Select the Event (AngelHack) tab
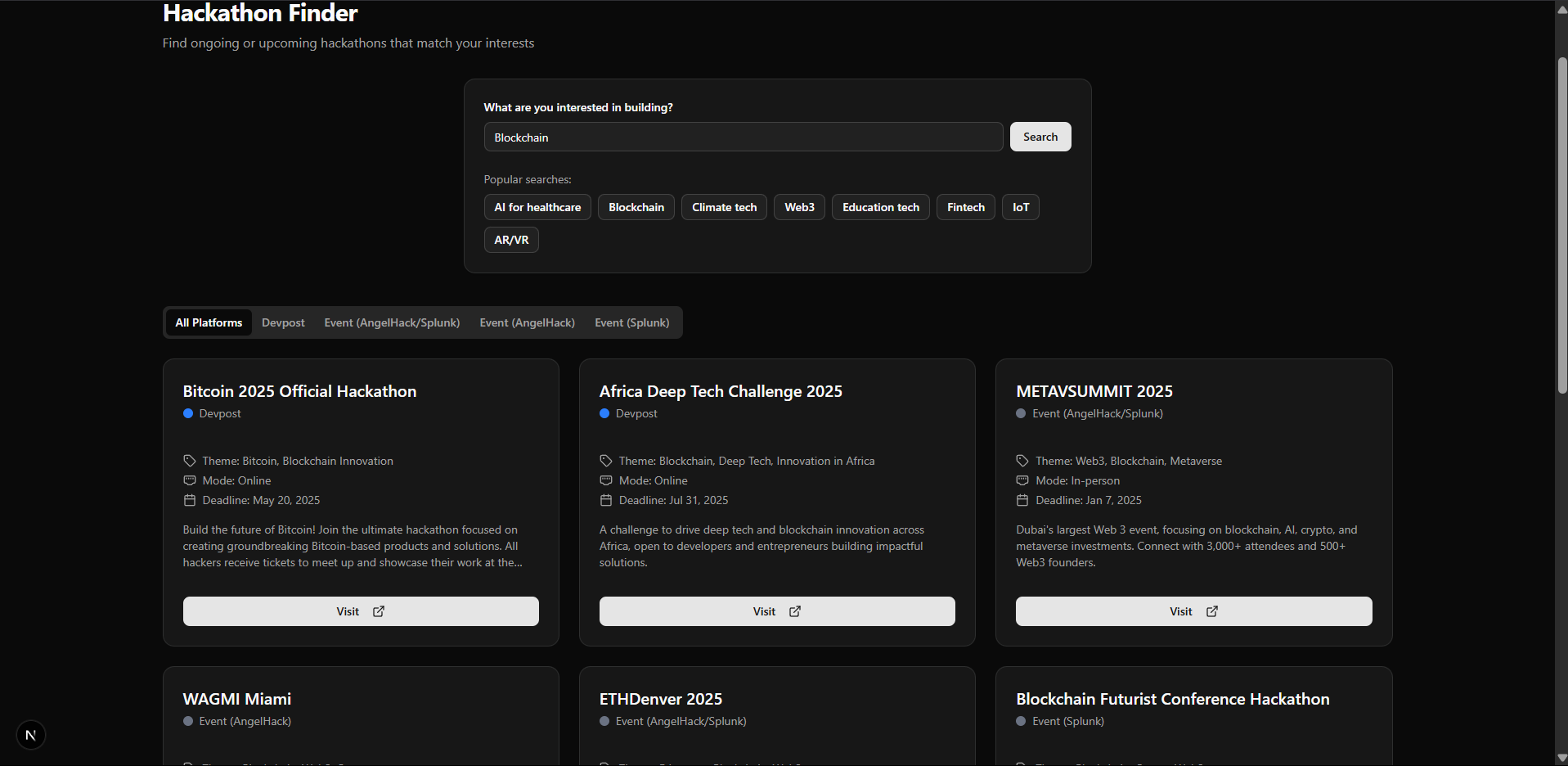The width and height of the screenshot is (1568, 766). pyautogui.click(x=528, y=322)
